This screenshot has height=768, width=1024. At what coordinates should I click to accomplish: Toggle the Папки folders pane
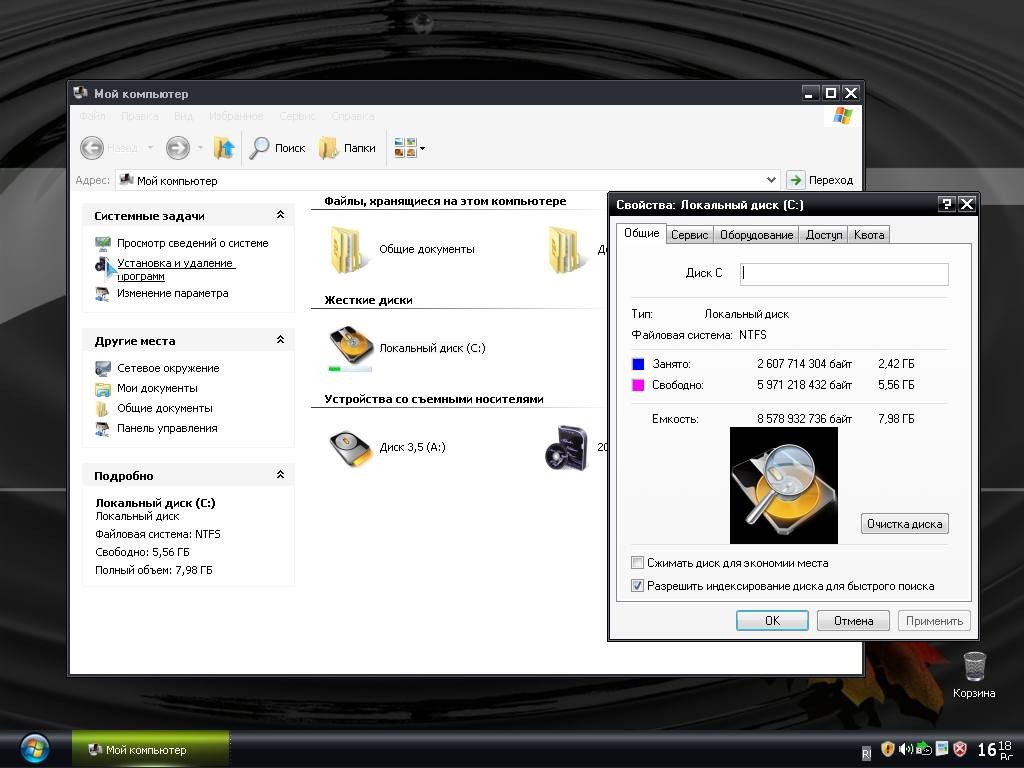click(x=347, y=148)
